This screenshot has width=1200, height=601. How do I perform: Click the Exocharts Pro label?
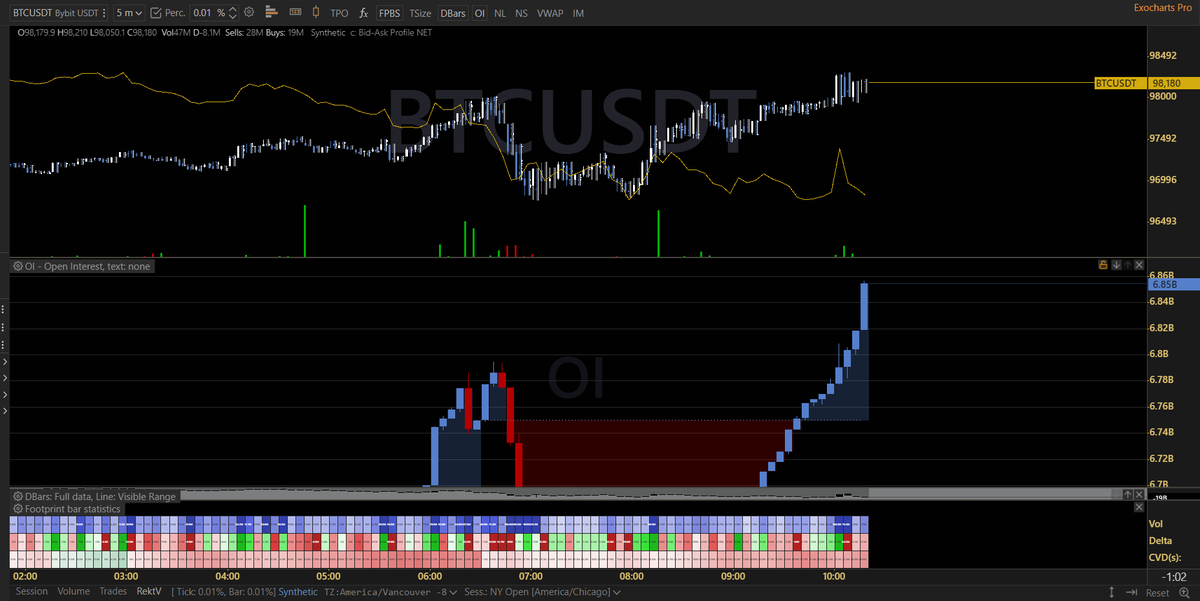tap(1163, 7)
